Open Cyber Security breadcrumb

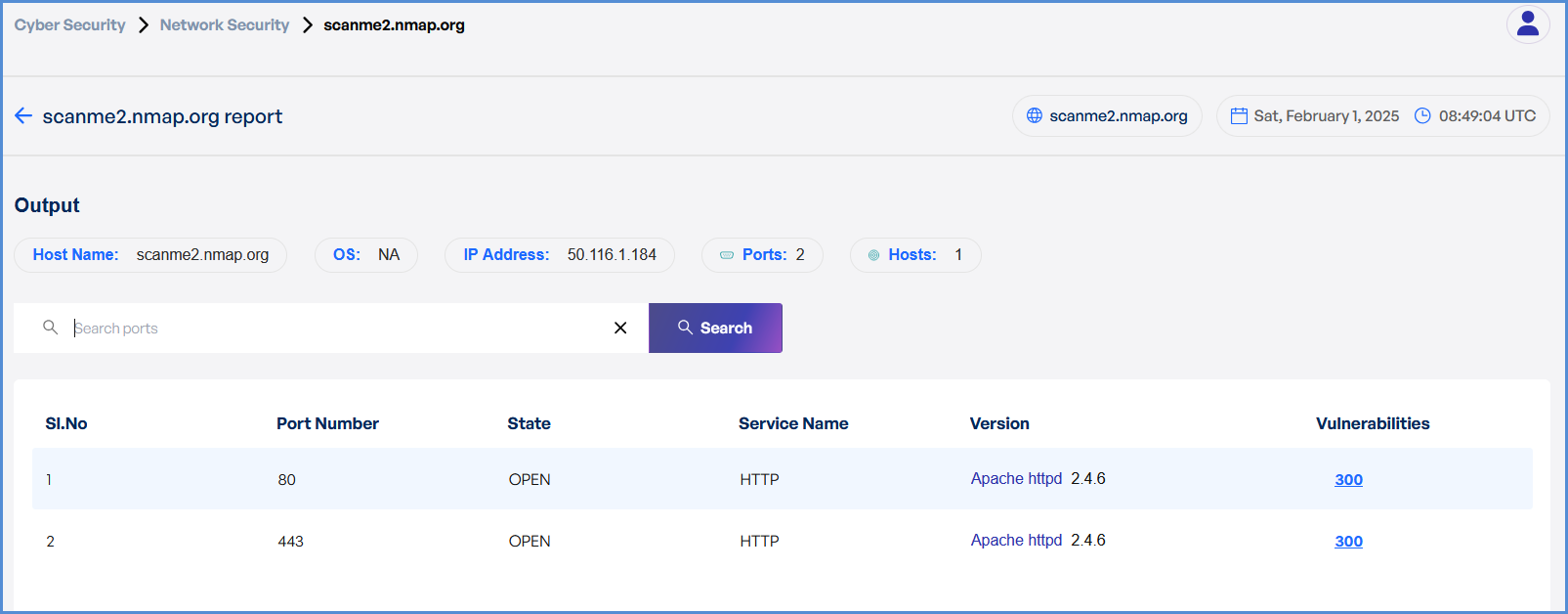[69, 25]
